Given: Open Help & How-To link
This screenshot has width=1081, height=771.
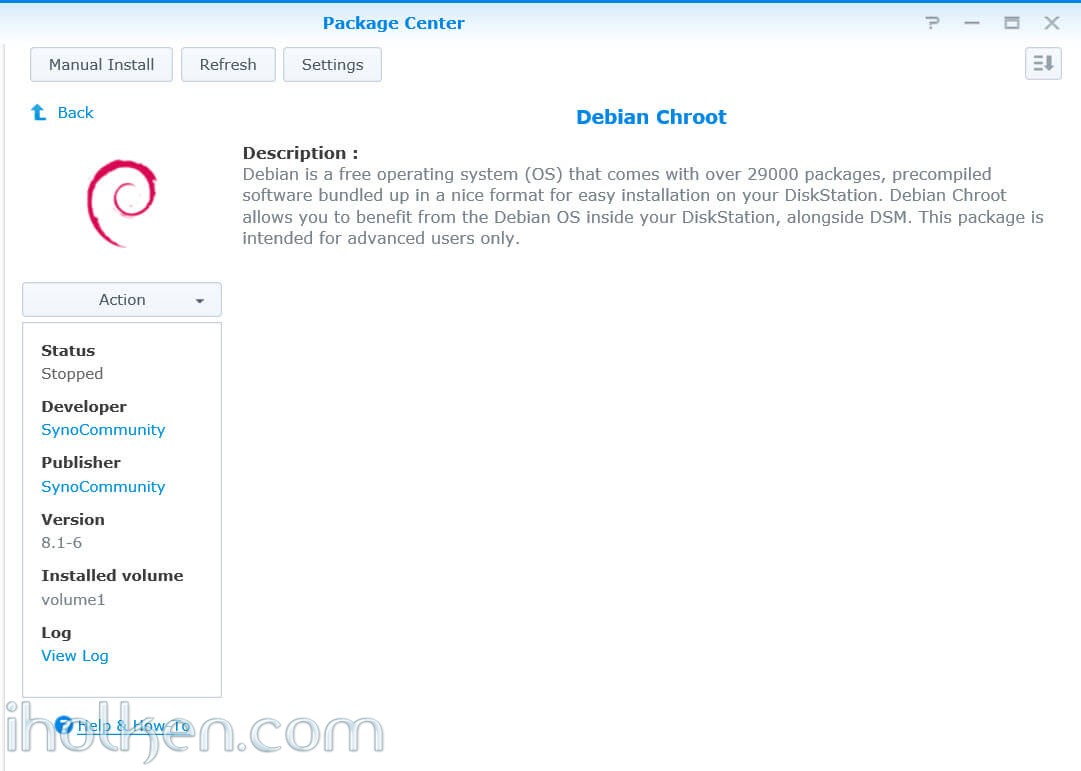Looking at the screenshot, I should click(134, 725).
